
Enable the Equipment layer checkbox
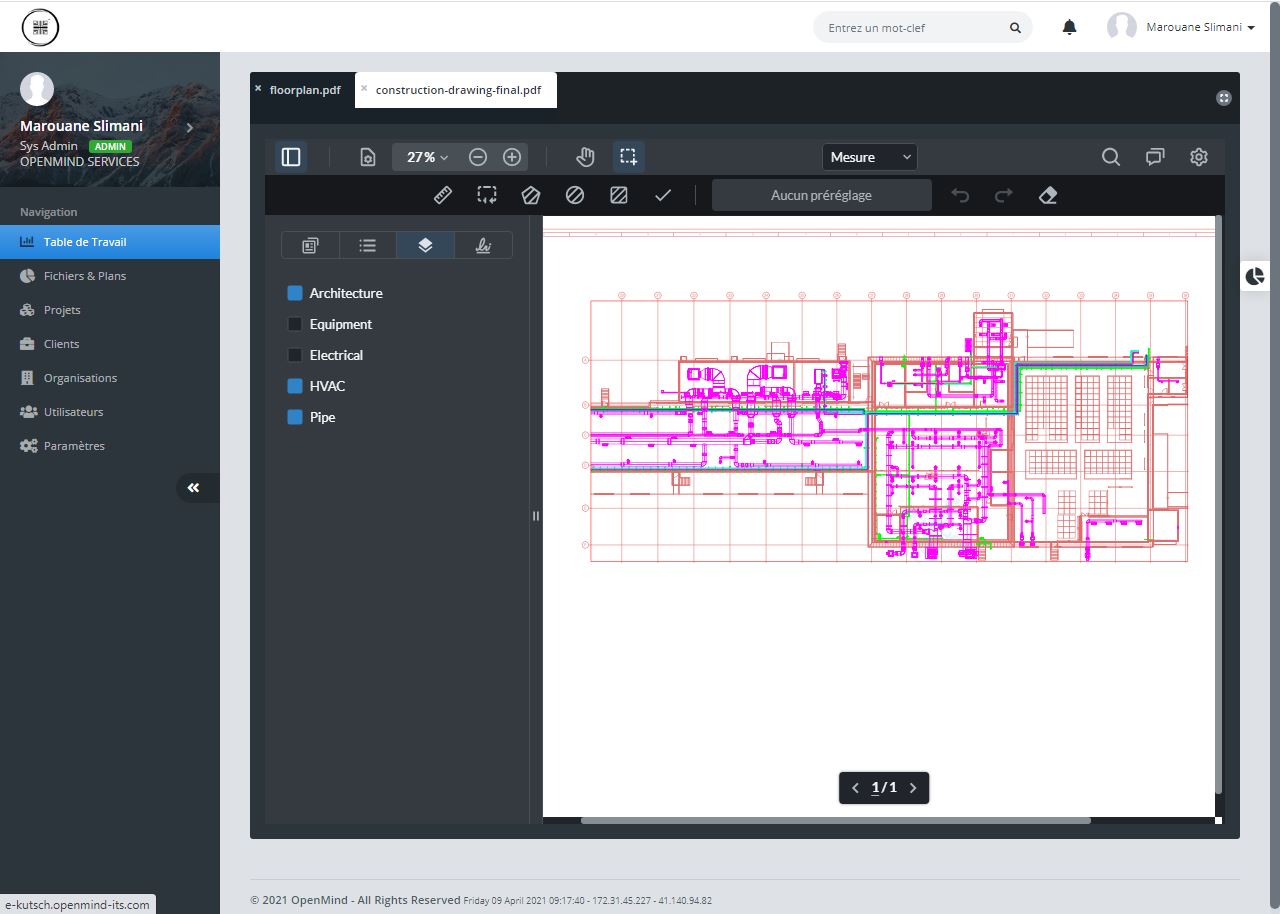(295, 324)
